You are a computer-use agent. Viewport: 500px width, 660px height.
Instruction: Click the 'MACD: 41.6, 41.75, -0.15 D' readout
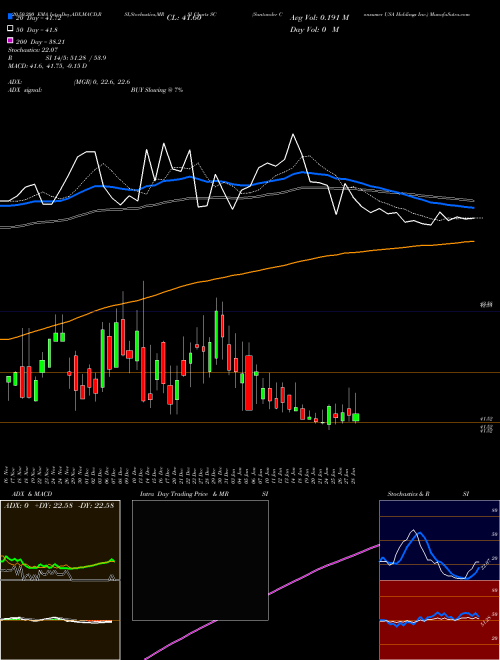(47, 66)
